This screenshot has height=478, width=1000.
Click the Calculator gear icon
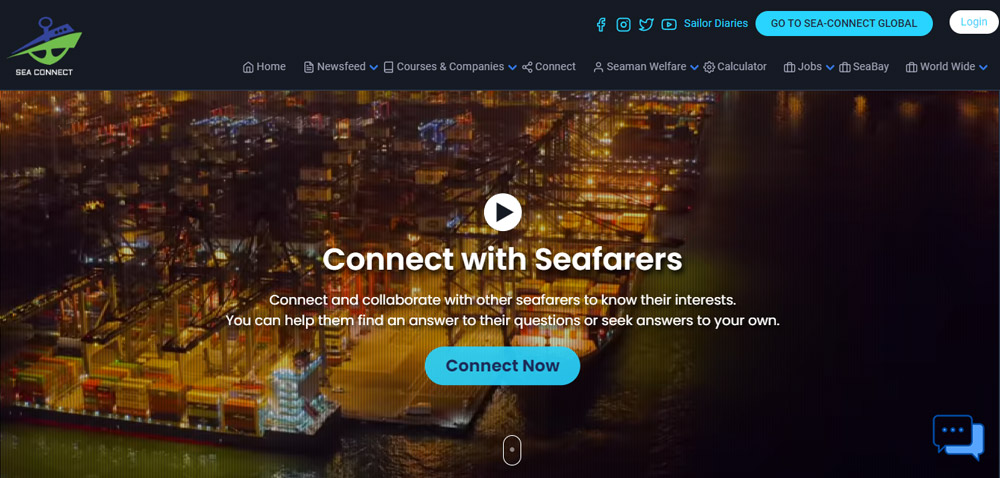[x=709, y=67]
